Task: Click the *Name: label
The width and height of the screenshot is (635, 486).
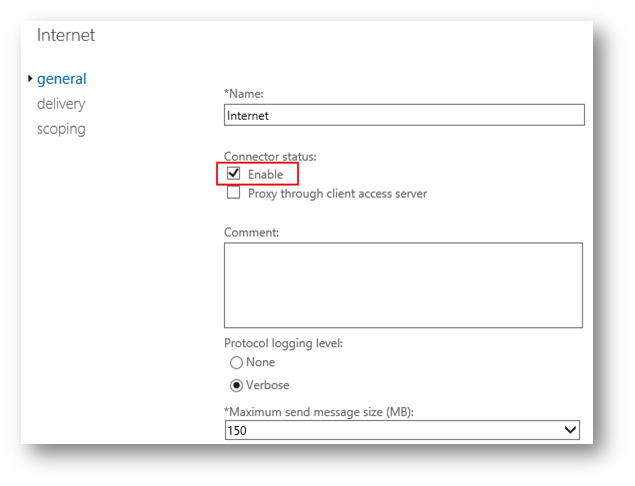Action: point(244,94)
